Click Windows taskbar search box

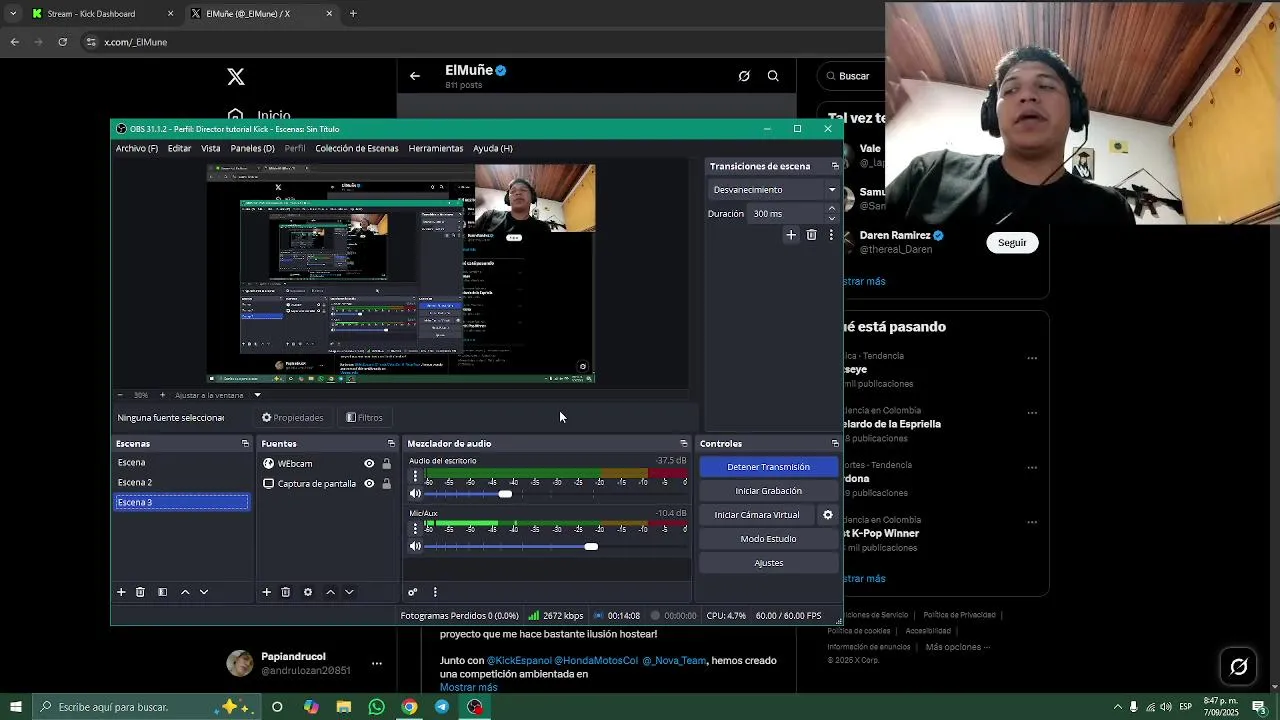(147, 707)
